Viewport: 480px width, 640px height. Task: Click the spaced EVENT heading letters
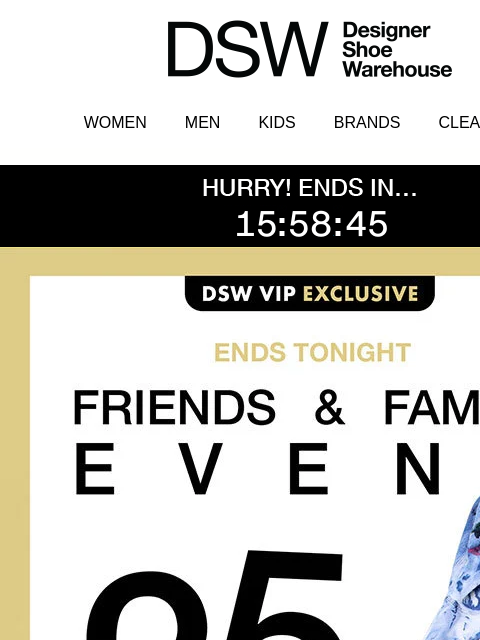coord(258,469)
